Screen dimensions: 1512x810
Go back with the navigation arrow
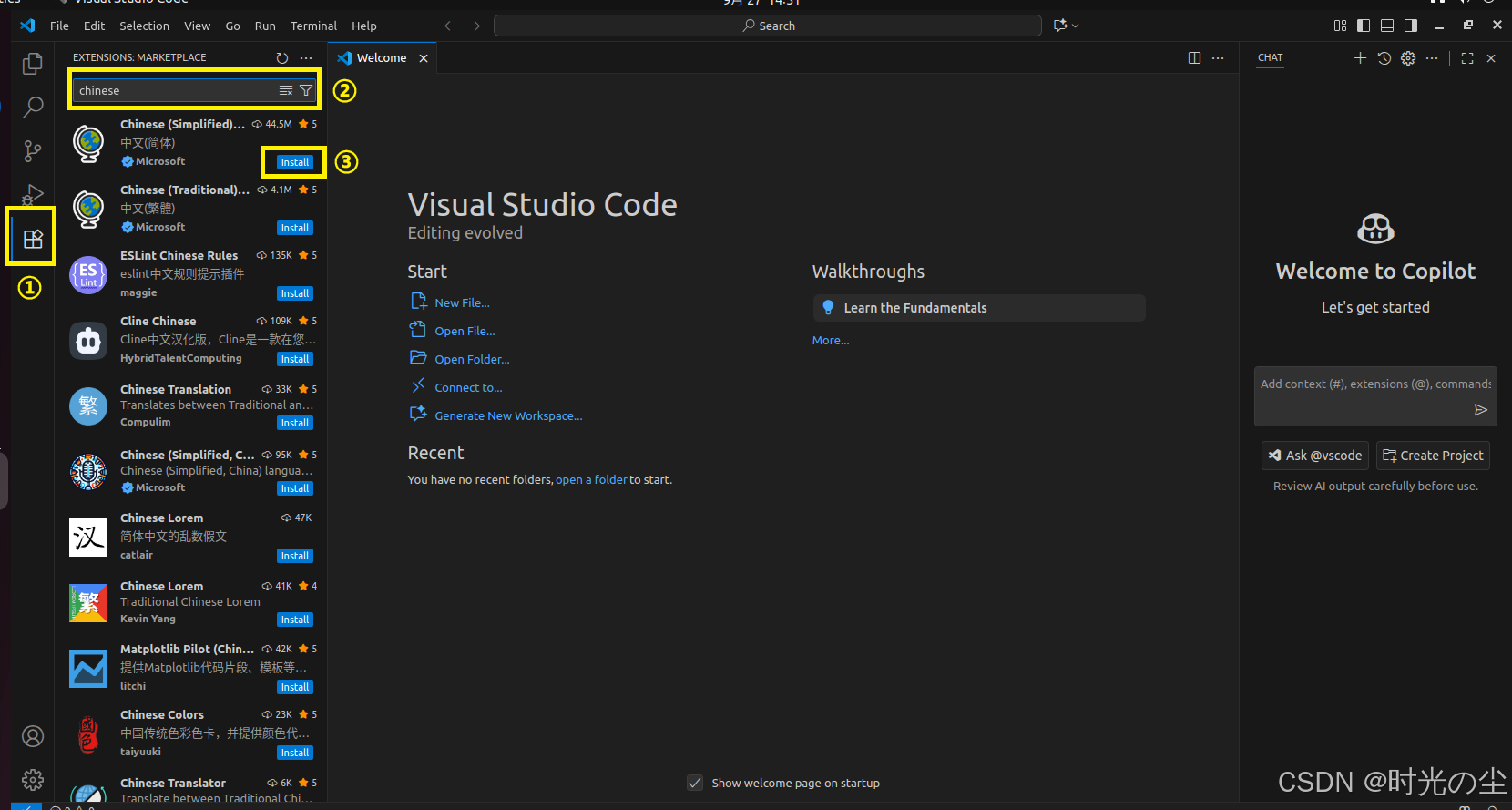click(x=450, y=26)
